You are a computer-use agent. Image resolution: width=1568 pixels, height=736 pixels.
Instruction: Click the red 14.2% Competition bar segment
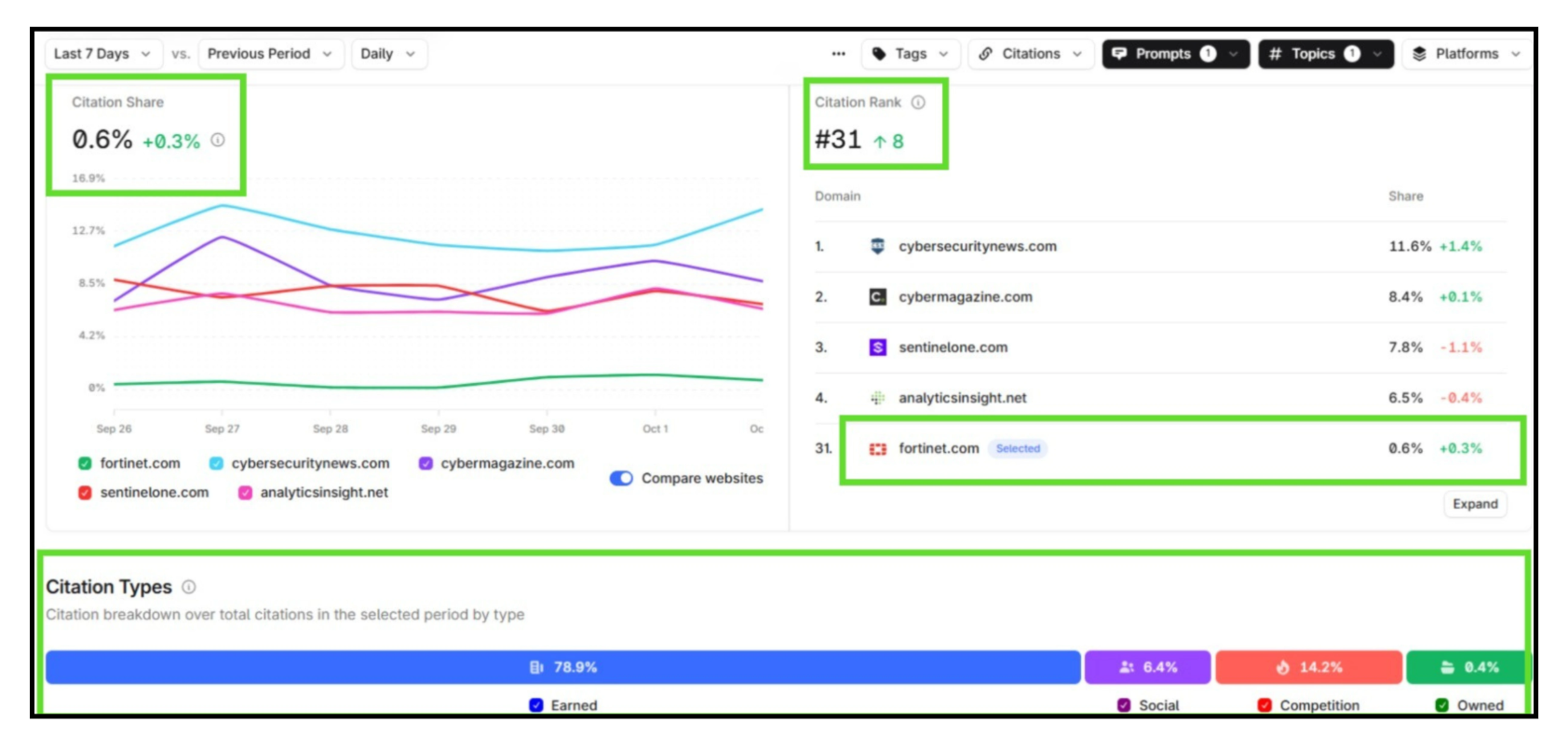pos(1308,667)
